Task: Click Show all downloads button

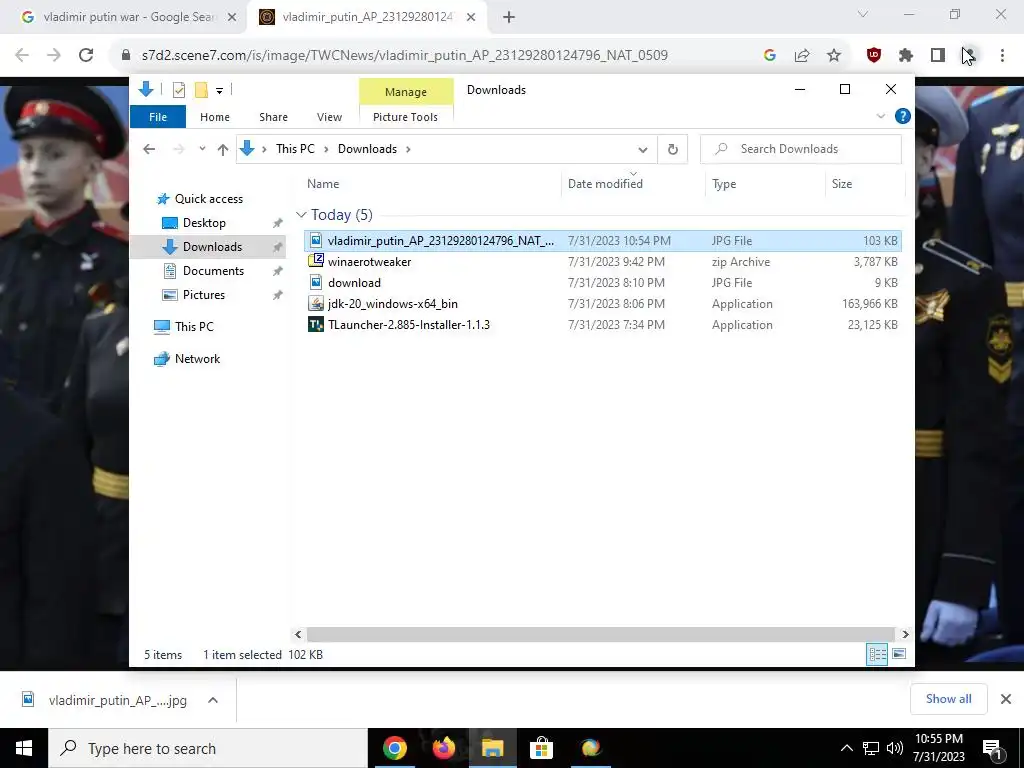Action: pyautogui.click(x=948, y=699)
